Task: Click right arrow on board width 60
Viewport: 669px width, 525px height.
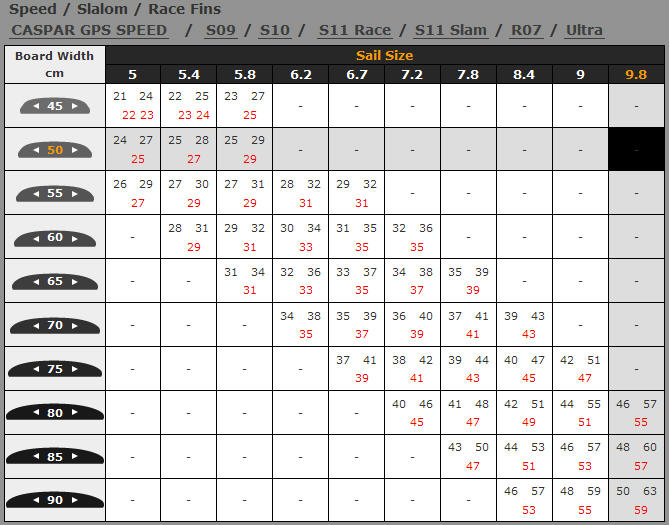Action: click(75, 238)
